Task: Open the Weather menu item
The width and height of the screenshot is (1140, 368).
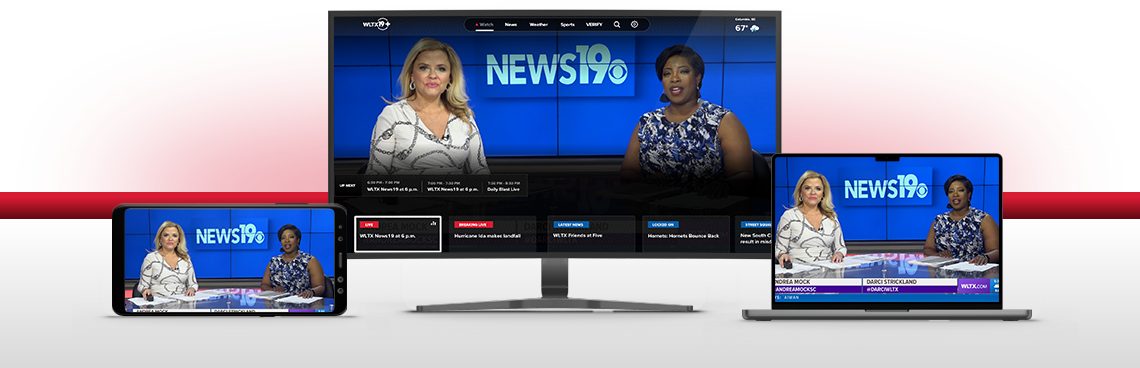Action: 539,25
